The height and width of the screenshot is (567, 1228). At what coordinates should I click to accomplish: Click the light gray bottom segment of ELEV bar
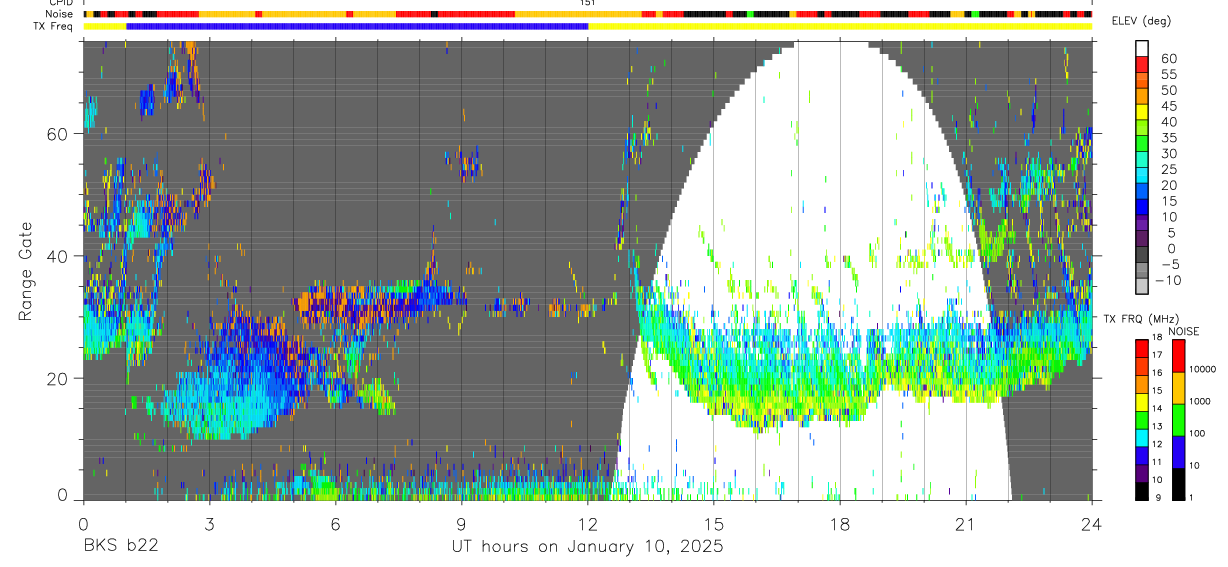[x=1144, y=287]
